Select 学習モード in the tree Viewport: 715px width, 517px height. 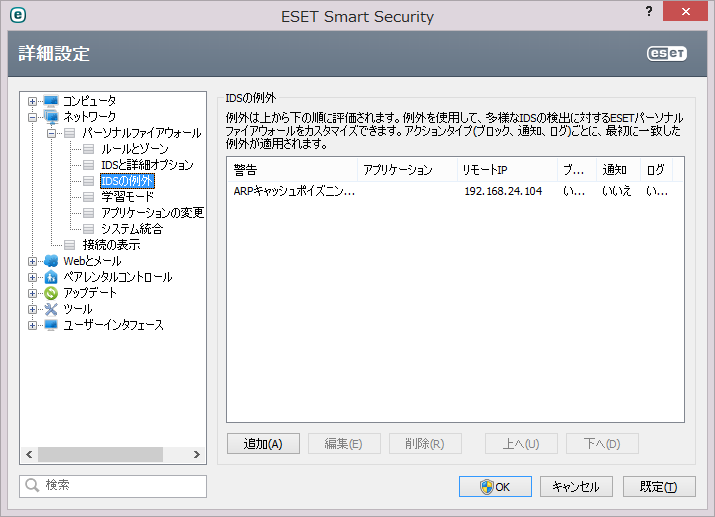[x=127, y=197]
